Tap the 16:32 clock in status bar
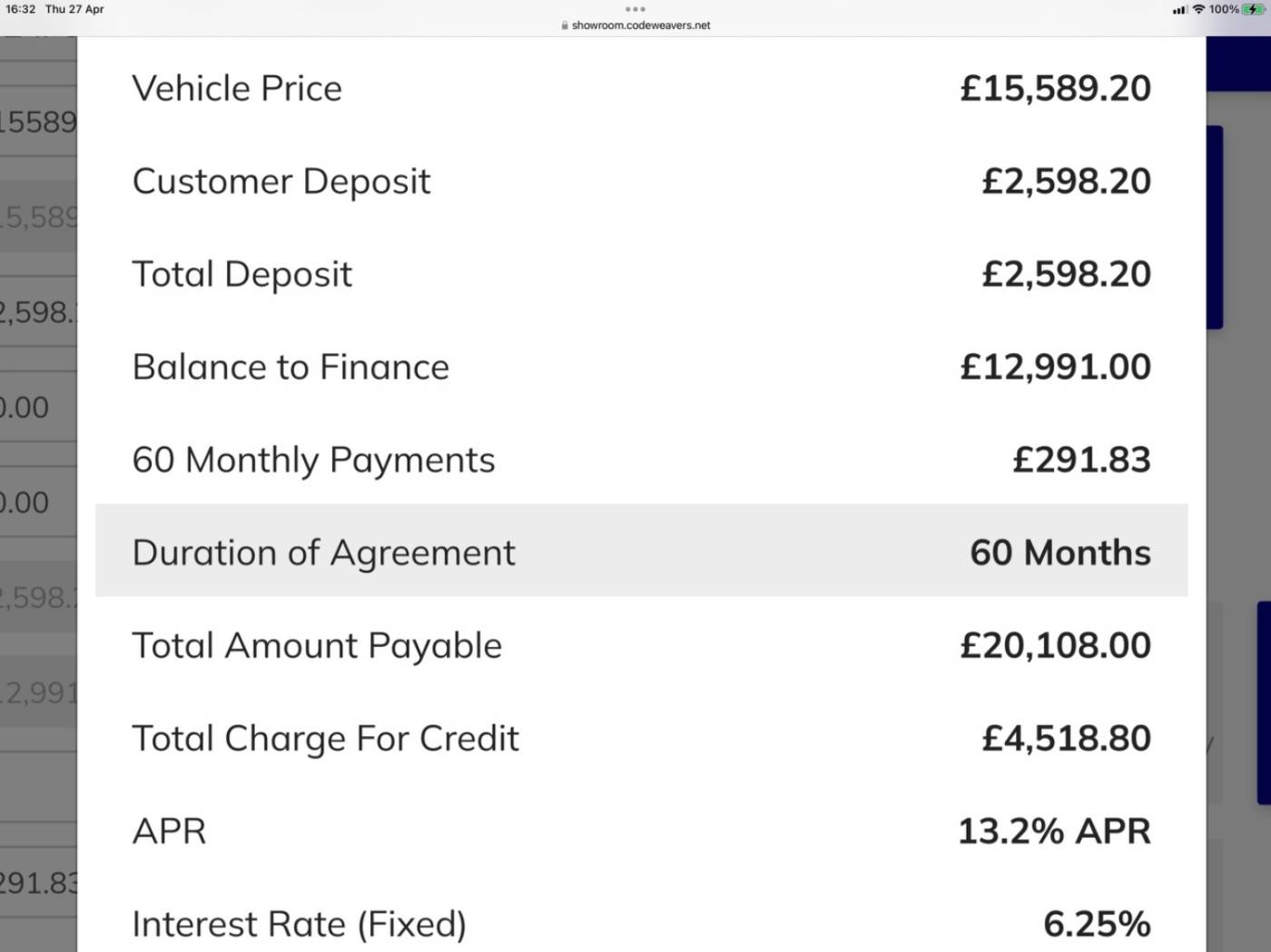Image resolution: width=1271 pixels, height=952 pixels. coord(21,9)
